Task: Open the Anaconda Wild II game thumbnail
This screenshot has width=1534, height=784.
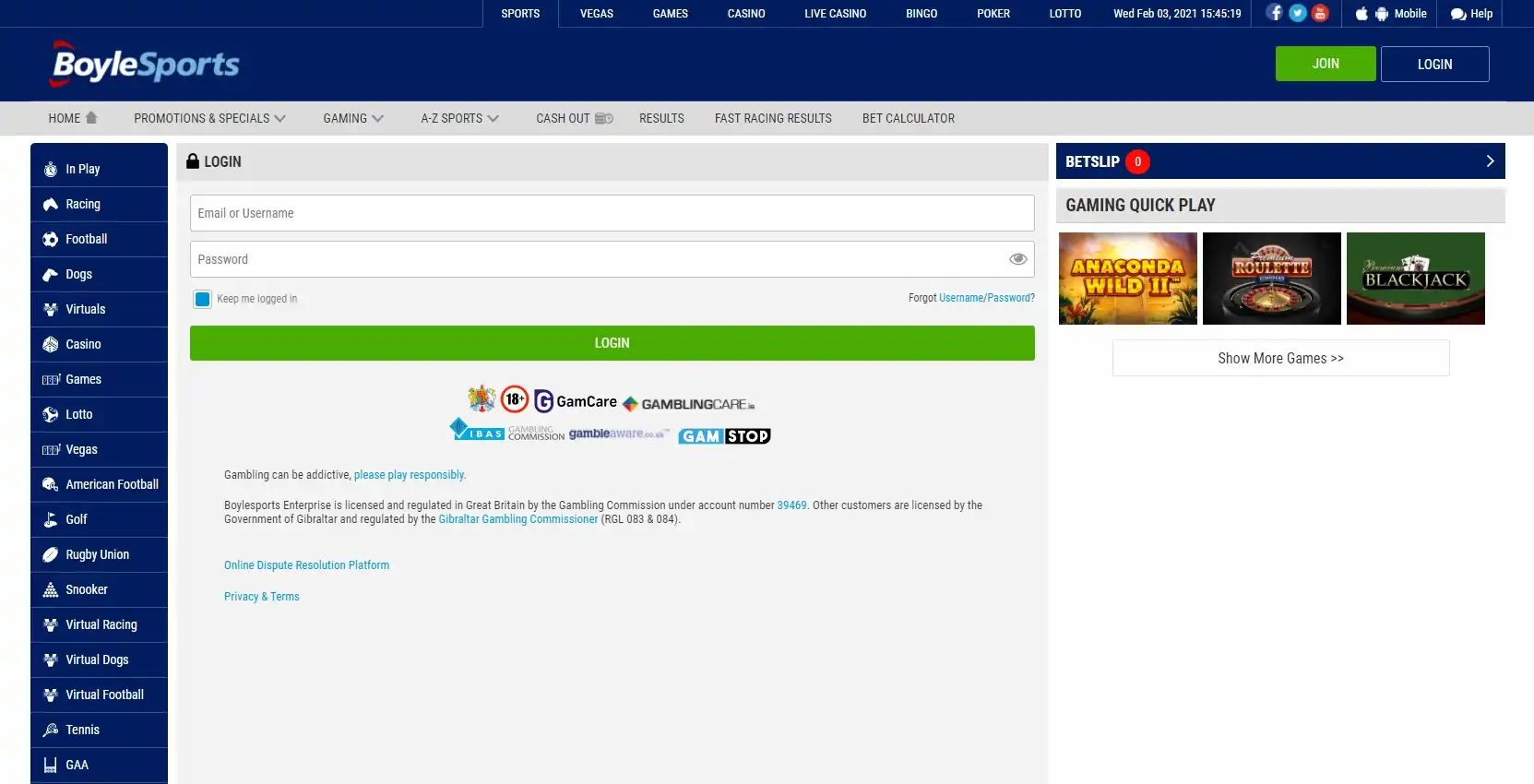Action: point(1127,279)
